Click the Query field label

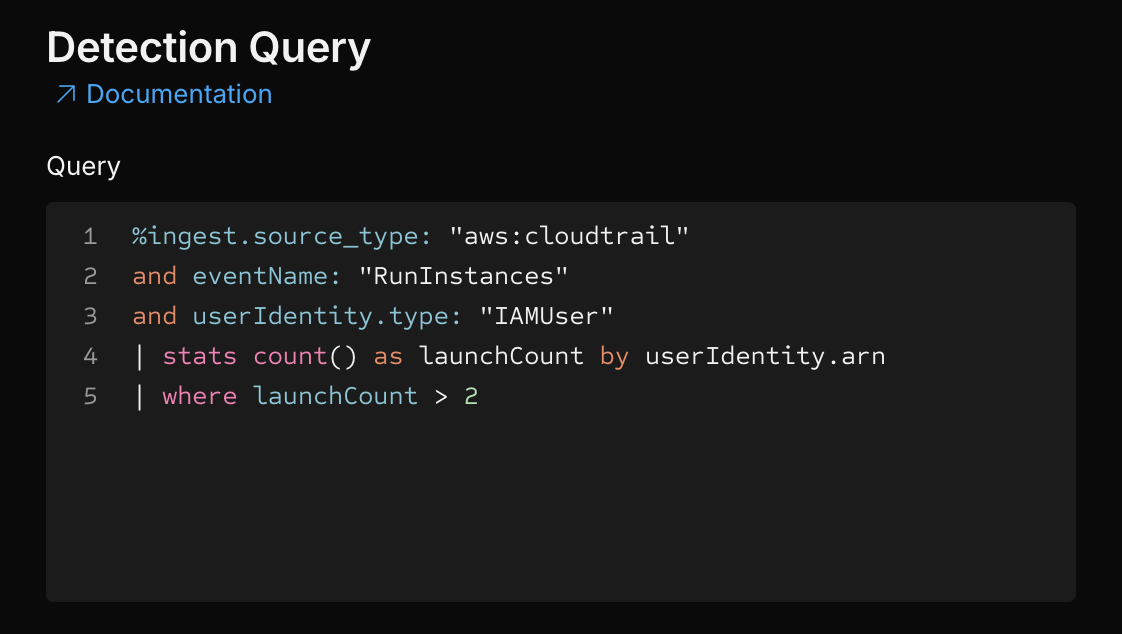click(x=83, y=166)
